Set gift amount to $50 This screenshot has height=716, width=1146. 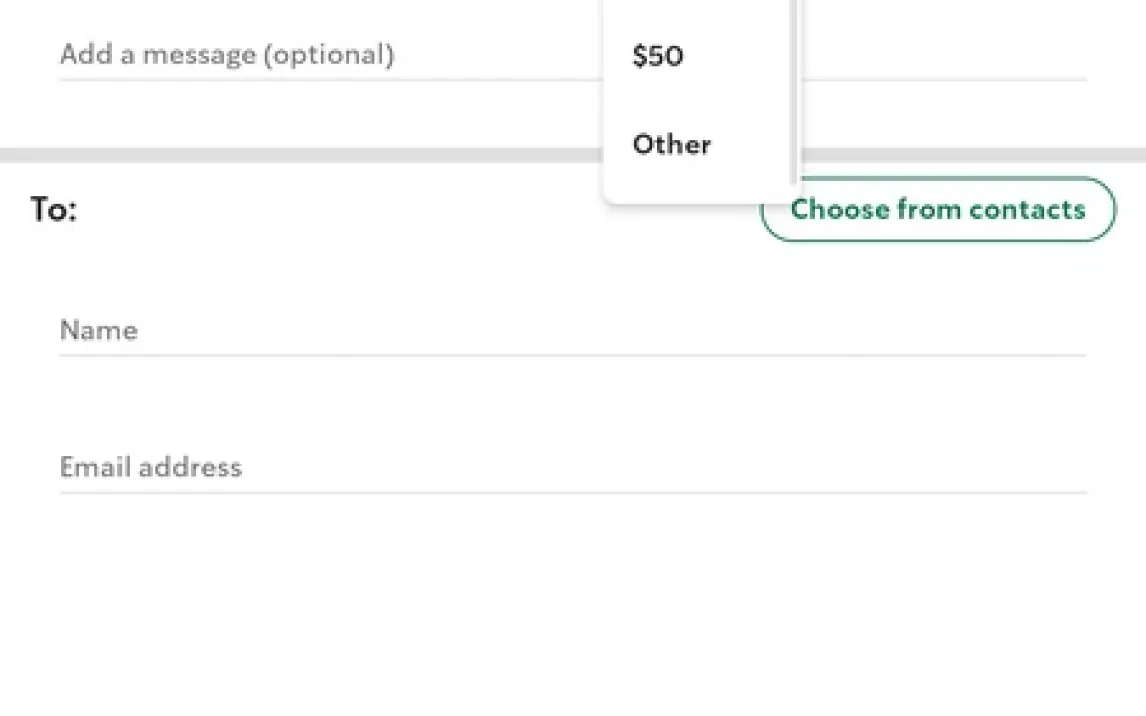tap(658, 56)
